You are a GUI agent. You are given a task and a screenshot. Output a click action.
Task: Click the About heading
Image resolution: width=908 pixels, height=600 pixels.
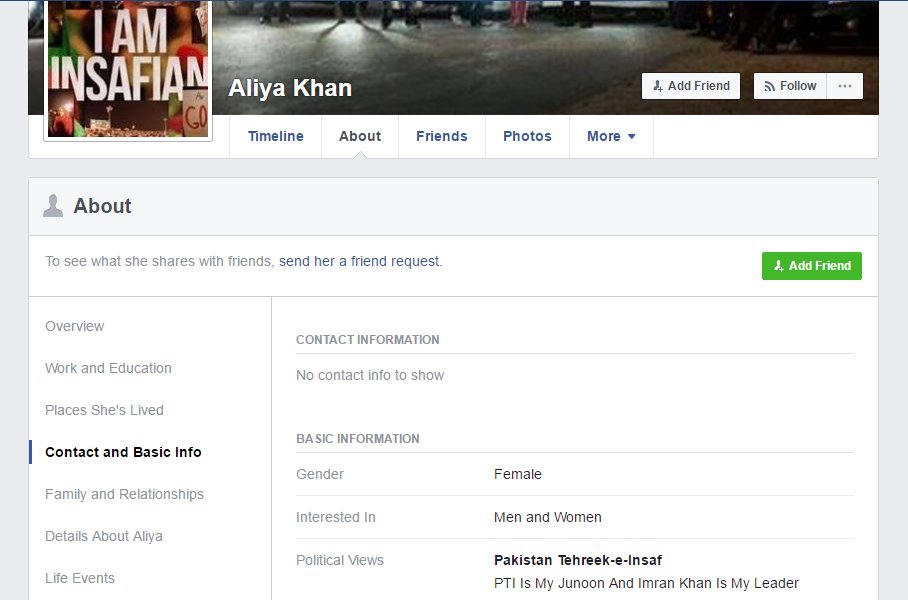102,206
